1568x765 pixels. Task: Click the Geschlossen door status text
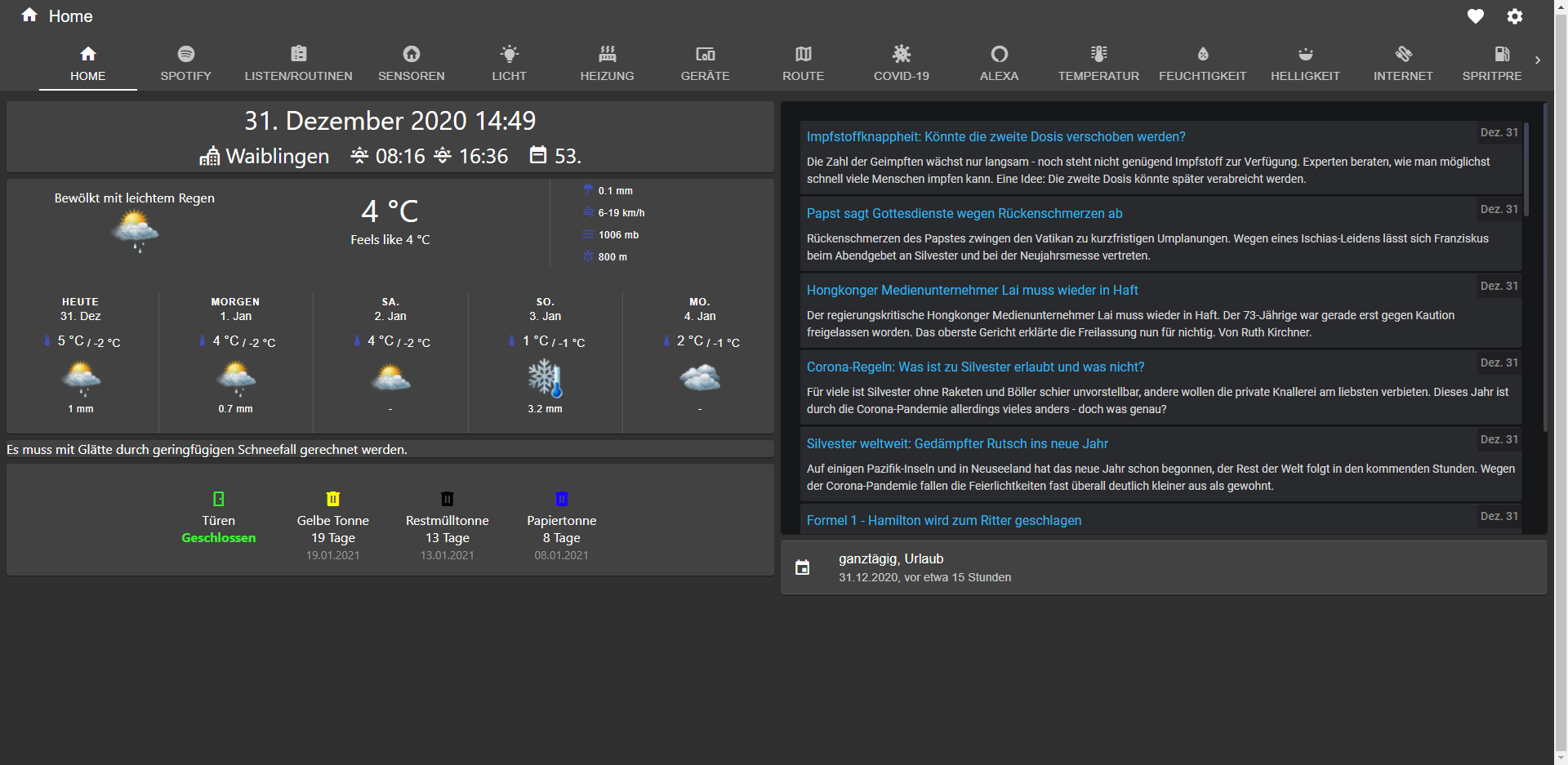click(219, 538)
